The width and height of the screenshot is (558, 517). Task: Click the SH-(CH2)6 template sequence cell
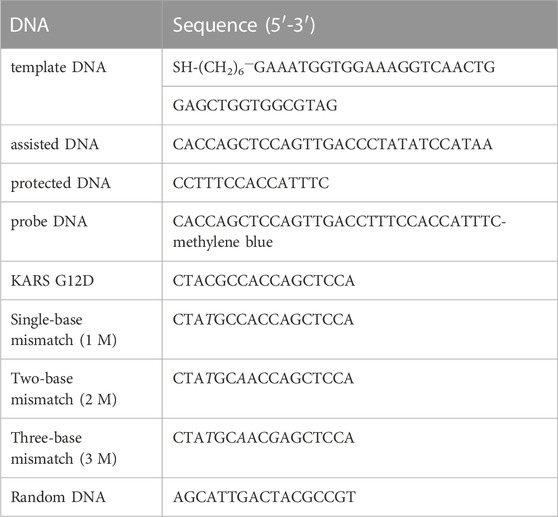coord(334,67)
